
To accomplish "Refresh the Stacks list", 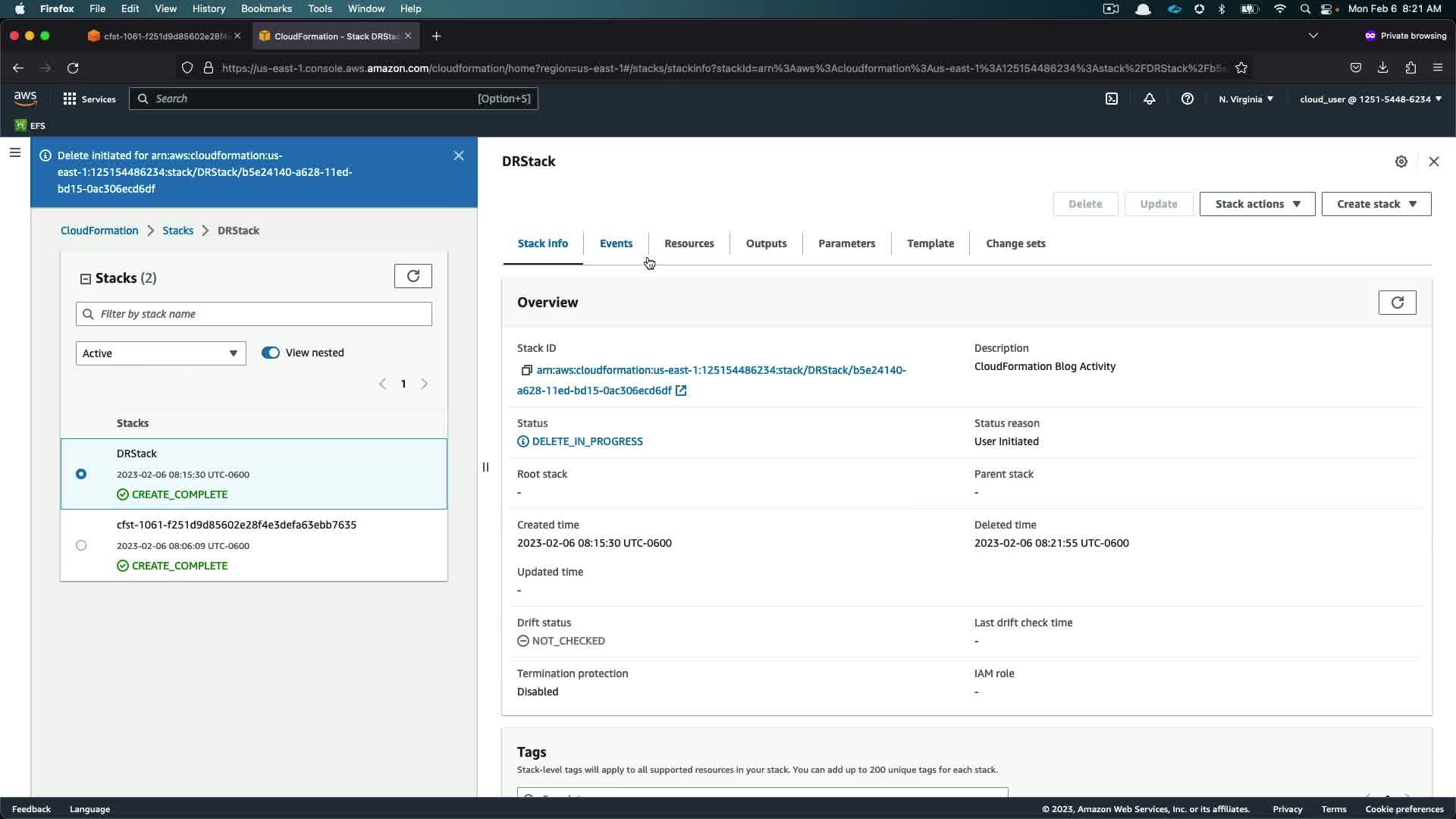I will [x=413, y=276].
